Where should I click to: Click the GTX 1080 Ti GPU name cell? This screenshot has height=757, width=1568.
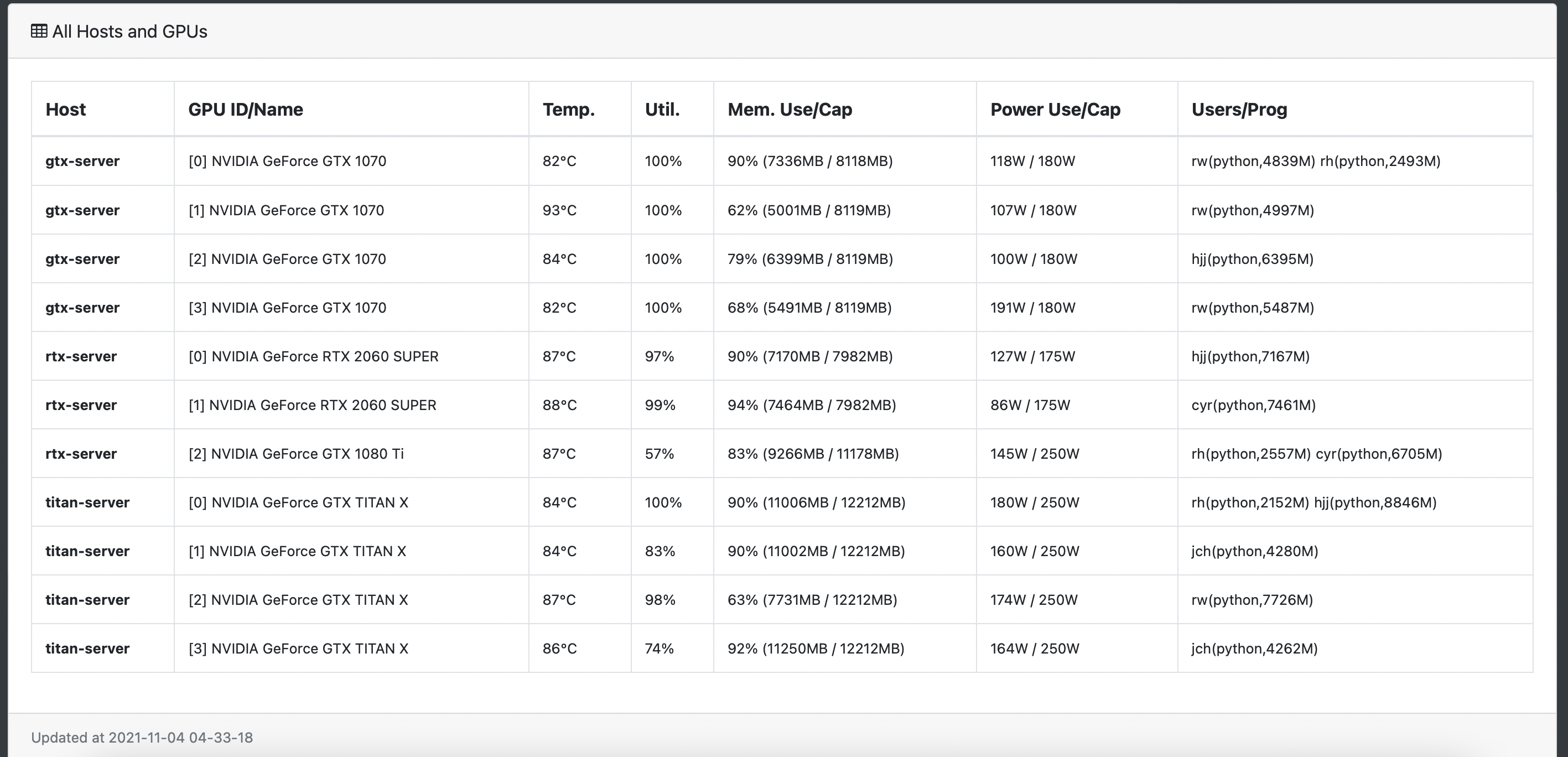[x=296, y=454]
